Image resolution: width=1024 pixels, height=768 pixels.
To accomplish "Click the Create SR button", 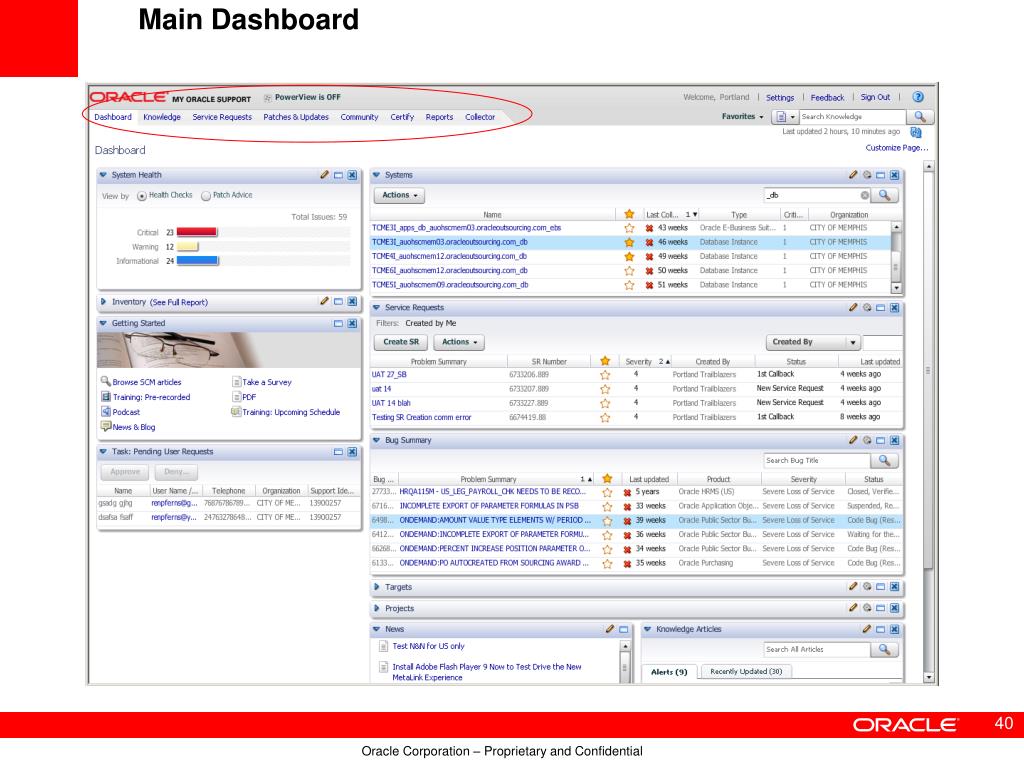I will [401, 342].
